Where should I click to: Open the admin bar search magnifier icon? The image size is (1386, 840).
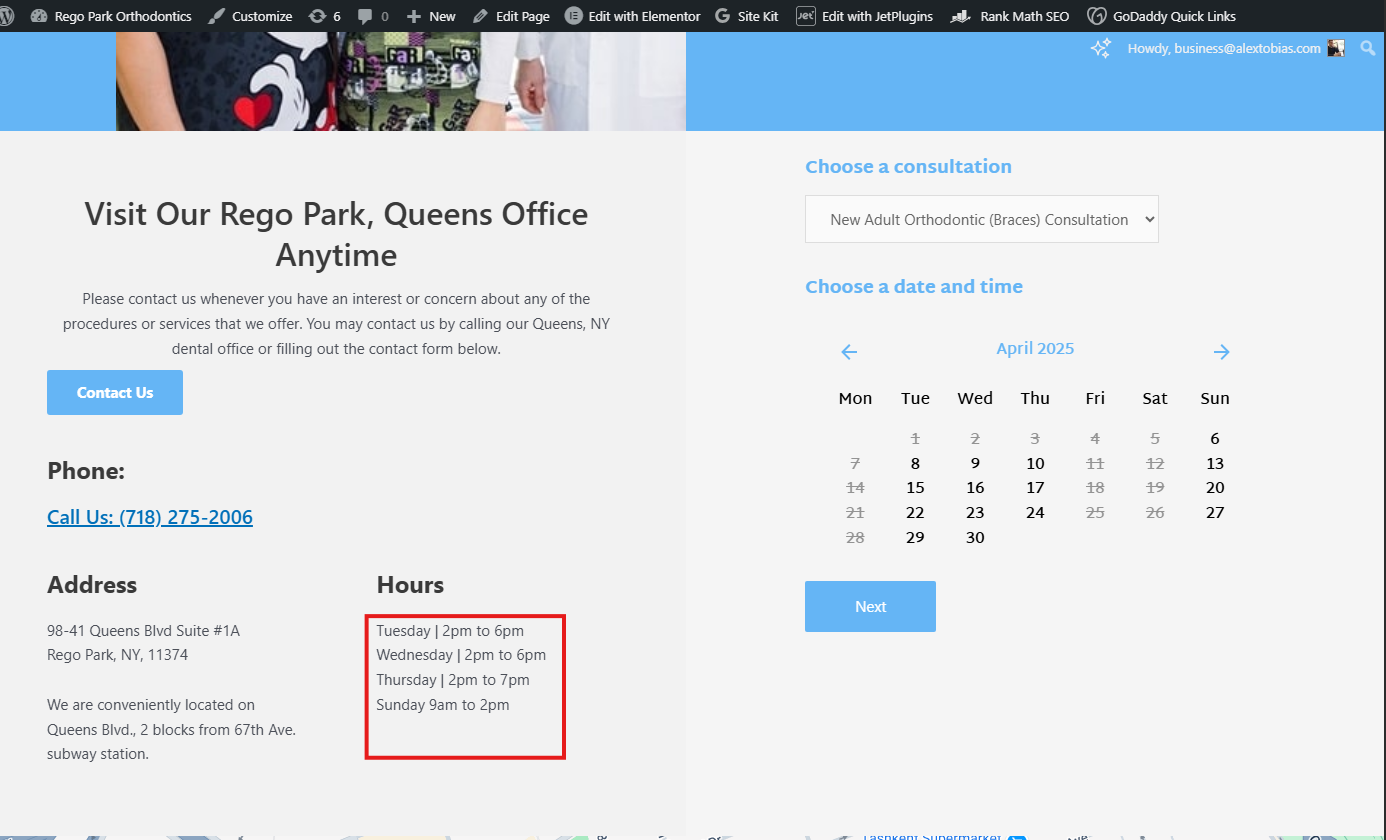tap(1367, 48)
